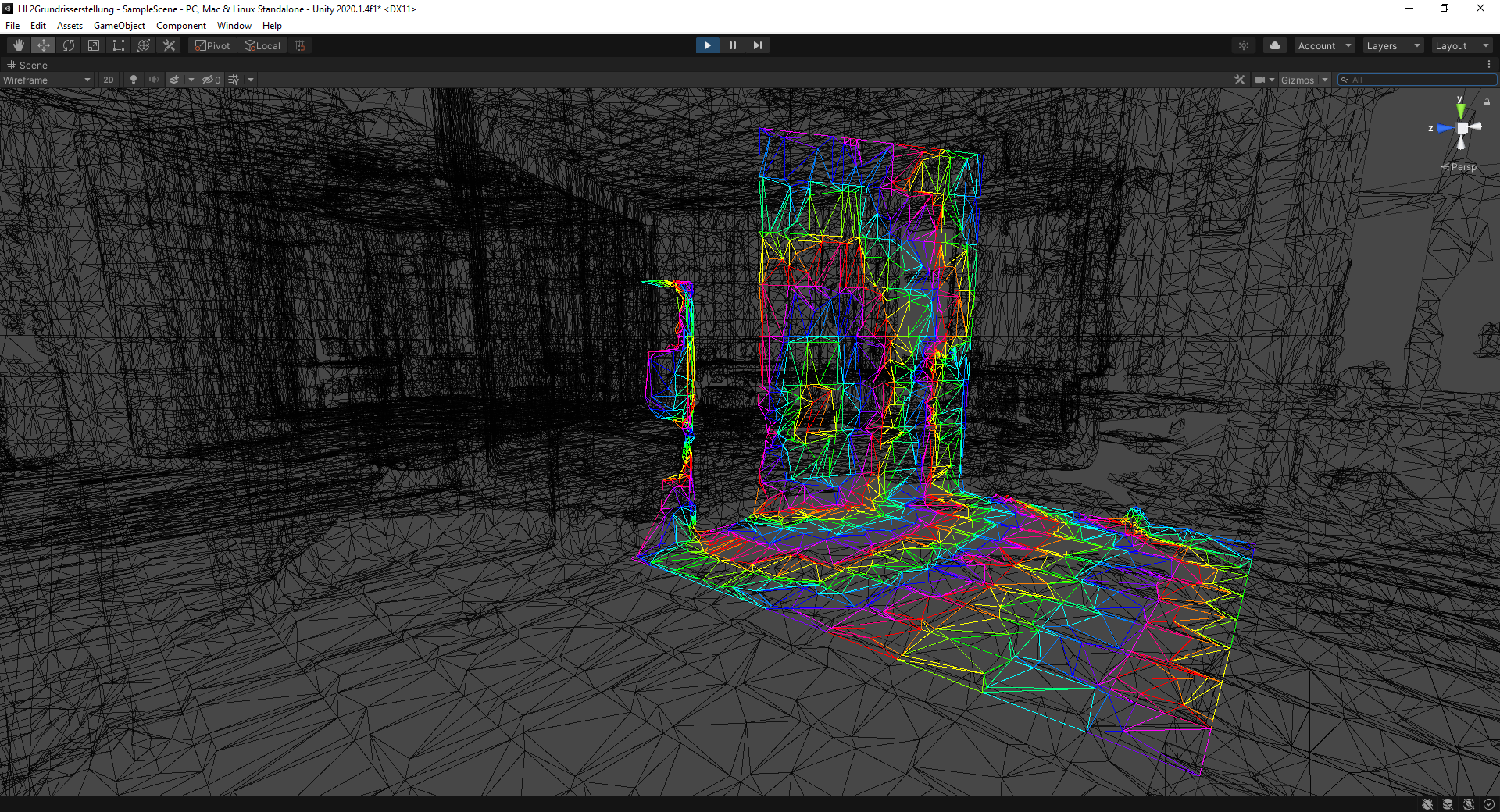This screenshot has height=812, width=1500.
Task: Activate the Rotate tool
Action: (69, 45)
